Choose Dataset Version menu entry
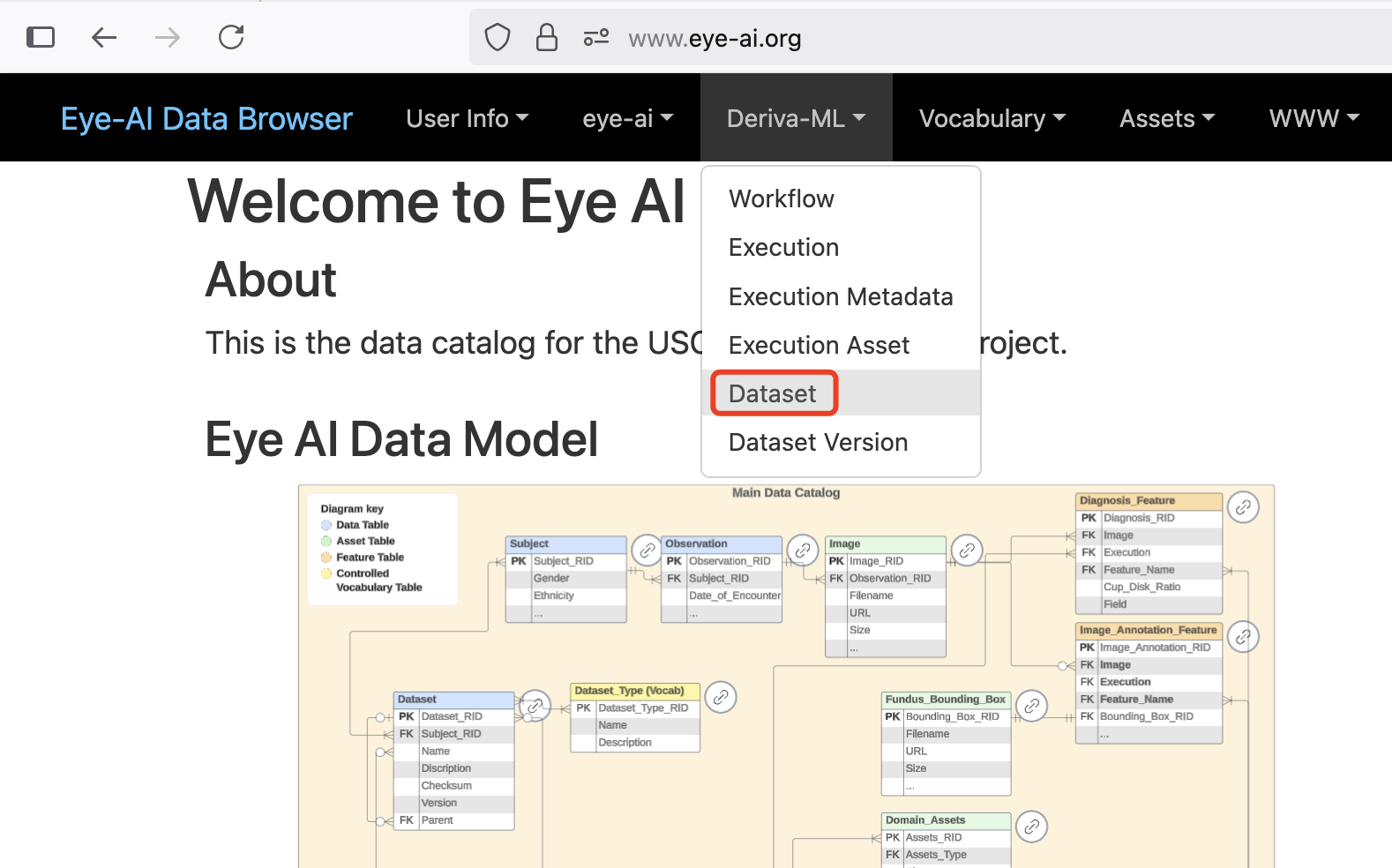 [x=841, y=442]
